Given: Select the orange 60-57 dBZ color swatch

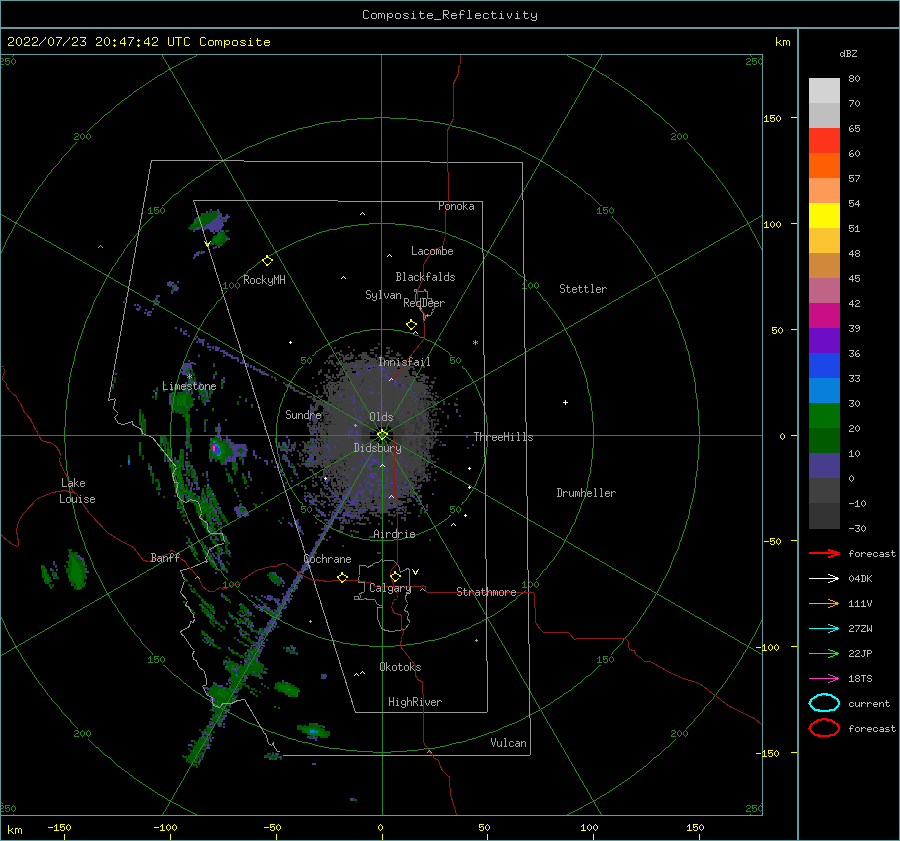Looking at the screenshot, I should 824,166.
